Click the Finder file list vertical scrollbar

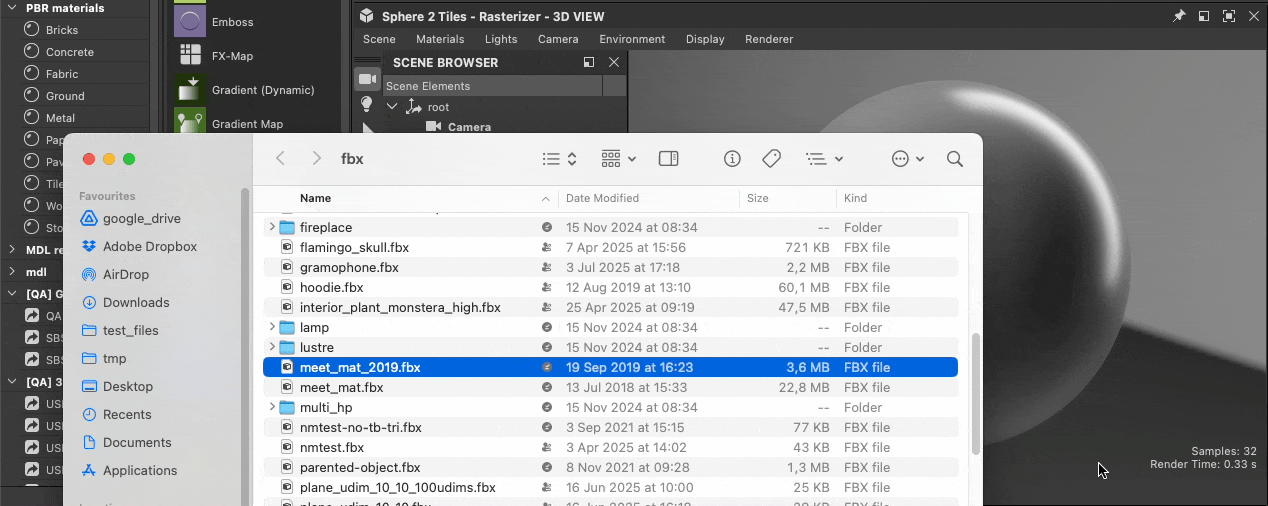tap(976, 390)
